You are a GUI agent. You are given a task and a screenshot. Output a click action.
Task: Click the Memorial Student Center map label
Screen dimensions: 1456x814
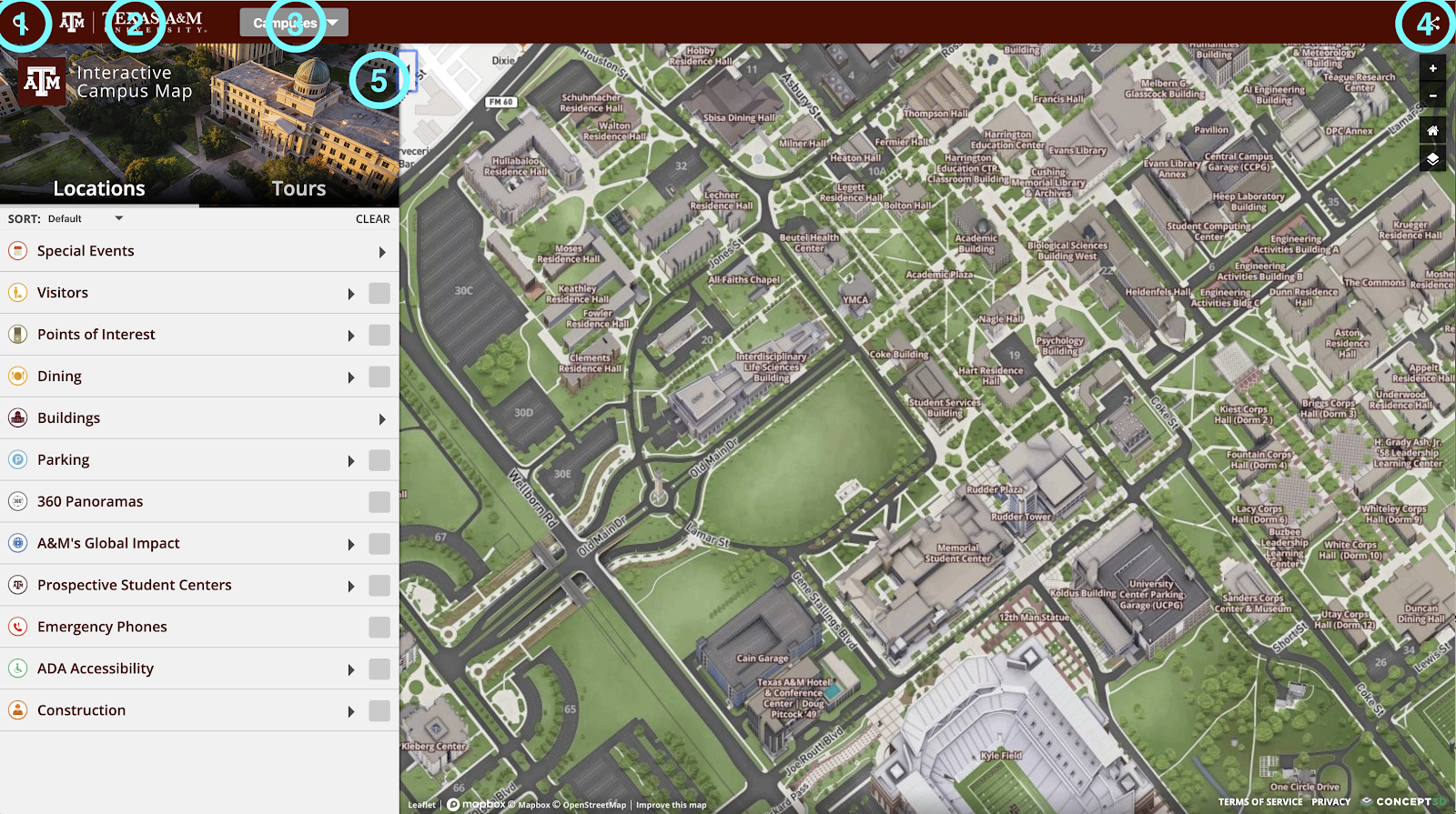958,553
